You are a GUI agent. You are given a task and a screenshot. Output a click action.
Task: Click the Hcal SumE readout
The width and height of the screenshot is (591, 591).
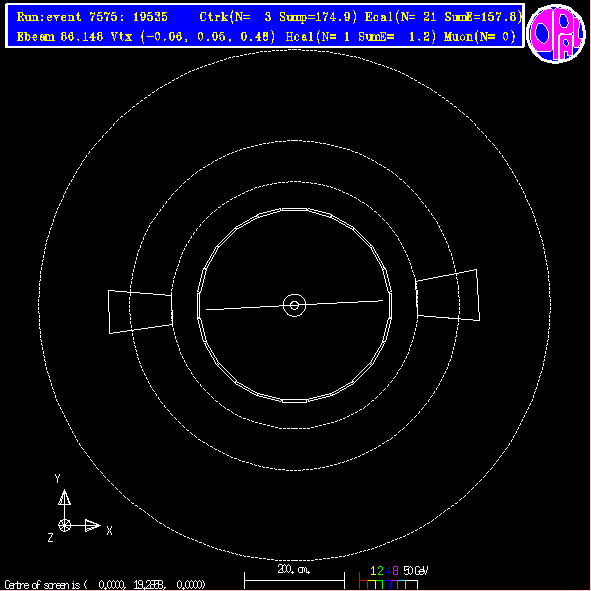pyautogui.click(x=361, y=37)
